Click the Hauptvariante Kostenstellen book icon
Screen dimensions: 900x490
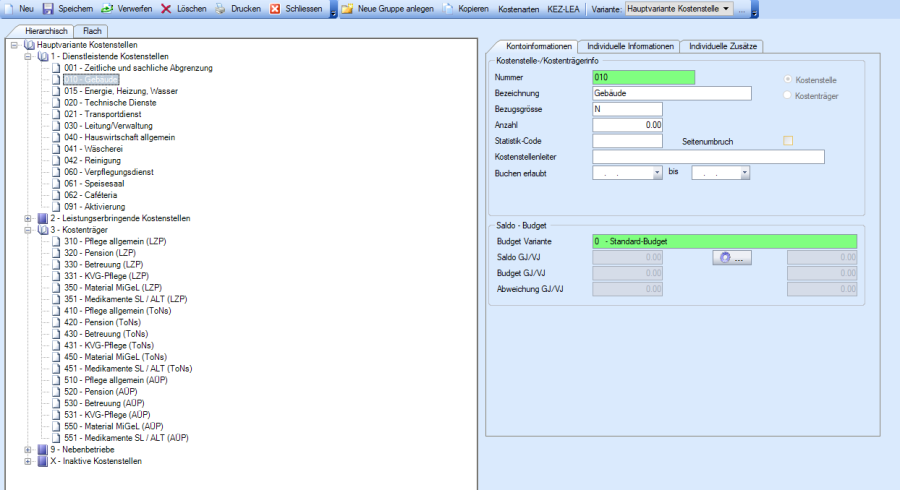coord(29,45)
